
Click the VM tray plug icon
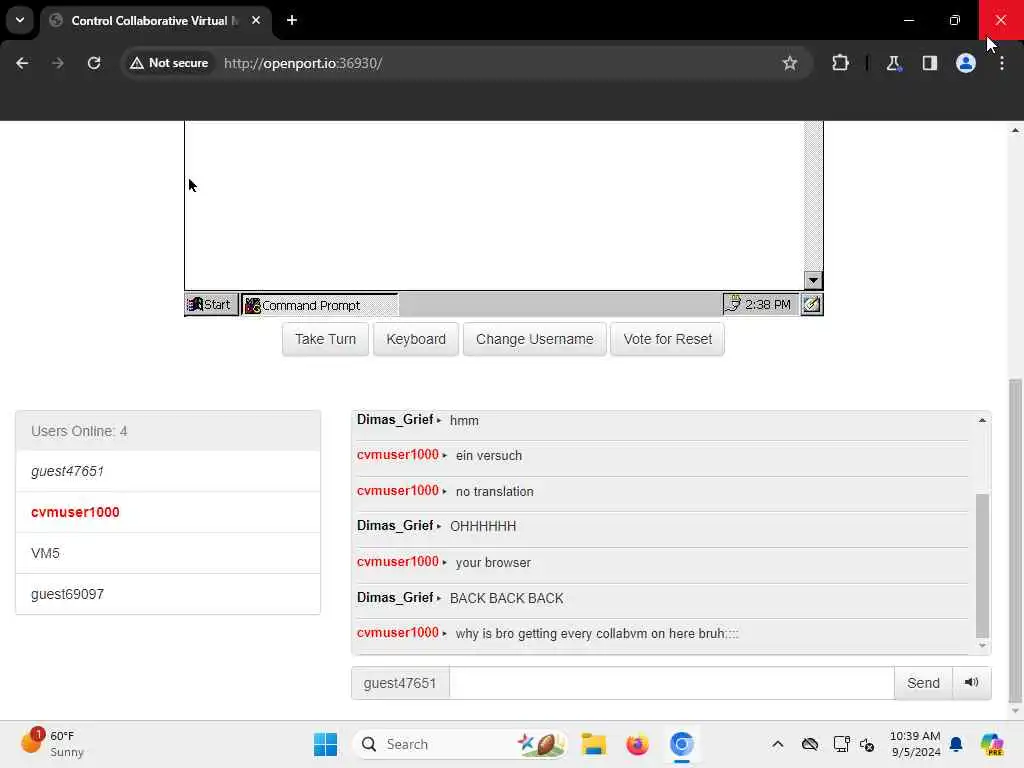pos(733,304)
